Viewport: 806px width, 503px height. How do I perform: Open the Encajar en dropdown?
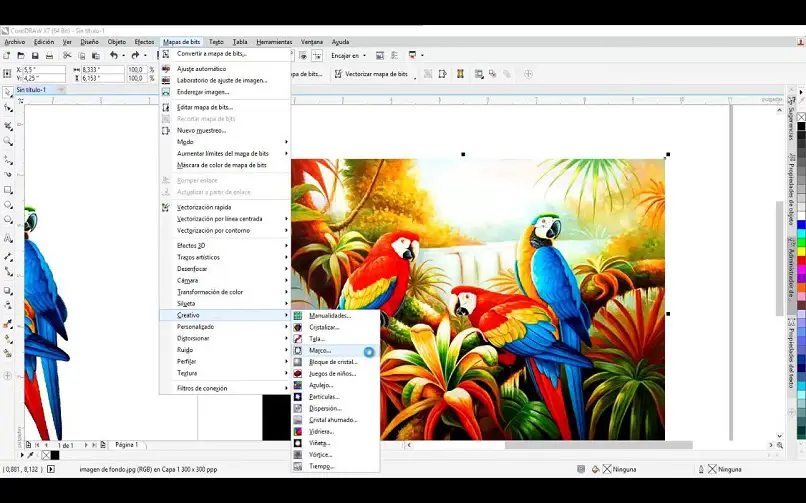tap(350, 56)
